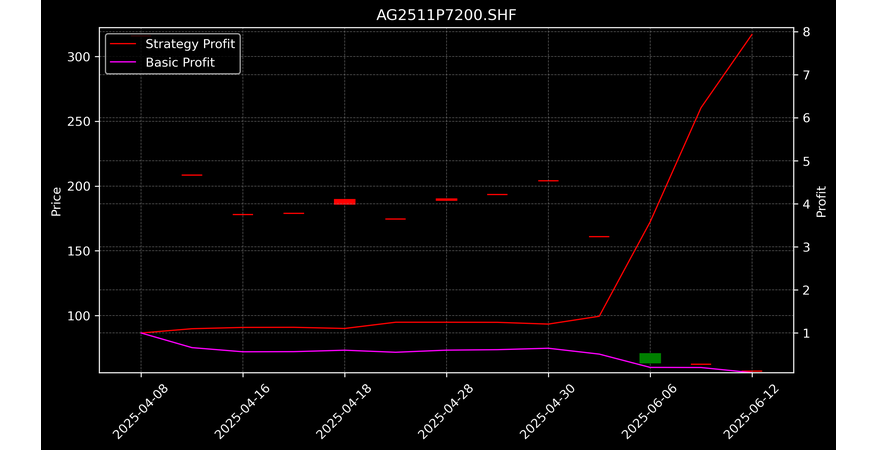This screenshot has height=450, width=878.
Task: Select the Basic Profit legend entry
Action: coord(162,62)
